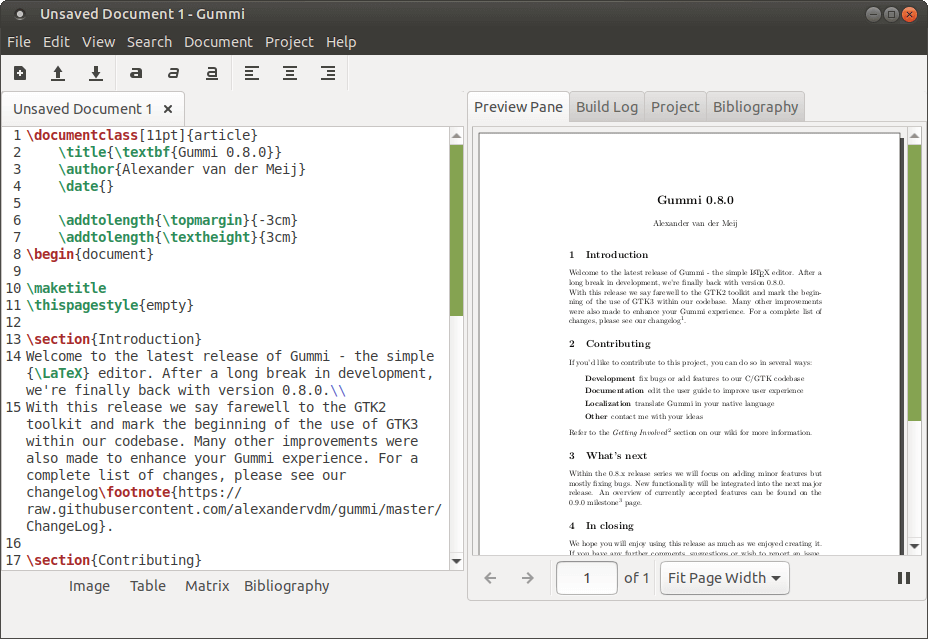Open the Document menu
Screen dimensions: 928x639
[218, 42]
